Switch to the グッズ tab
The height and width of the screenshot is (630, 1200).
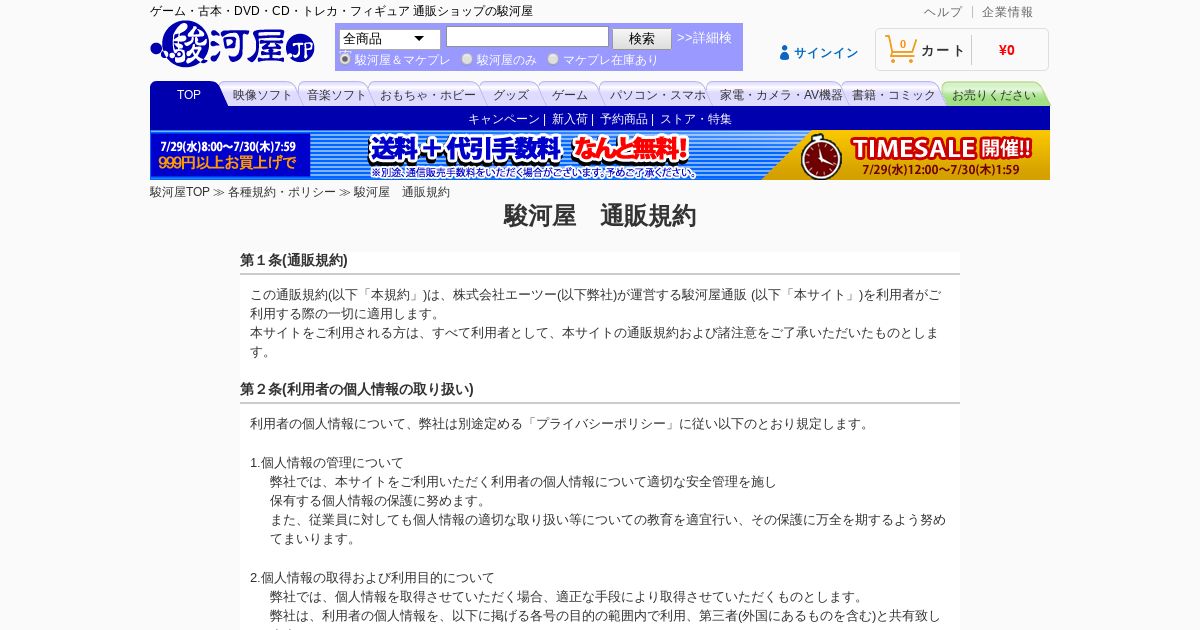coord(511,95)
